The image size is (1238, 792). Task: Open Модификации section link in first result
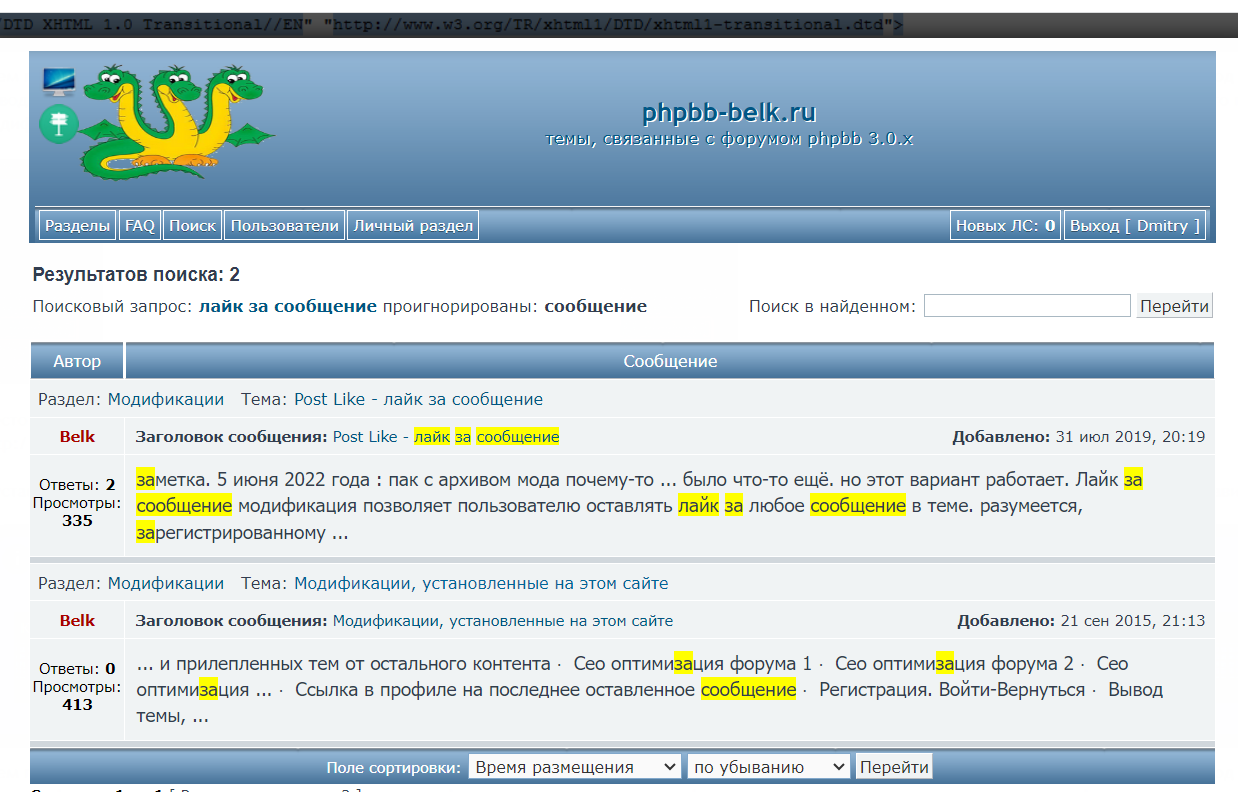[x=166, y=399]
